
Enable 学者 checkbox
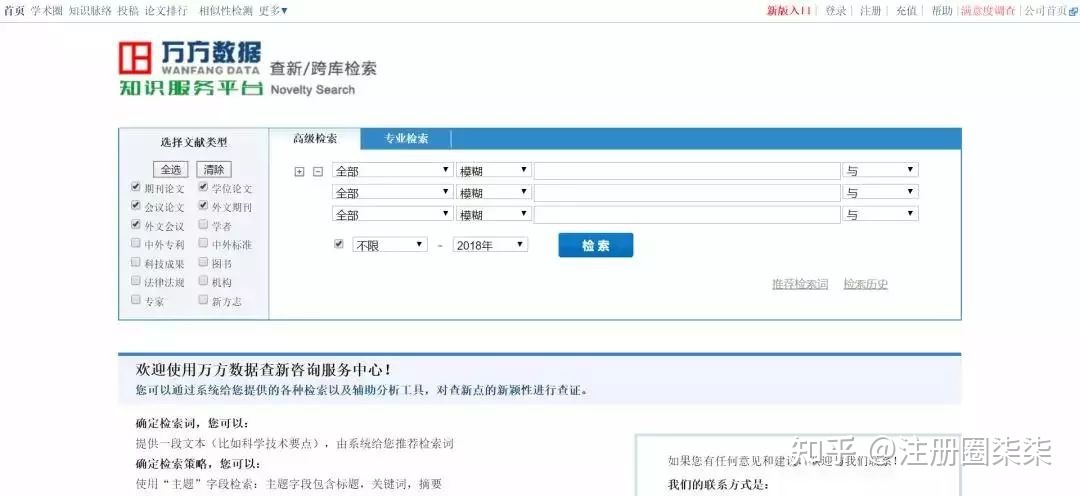click(203, 225)
